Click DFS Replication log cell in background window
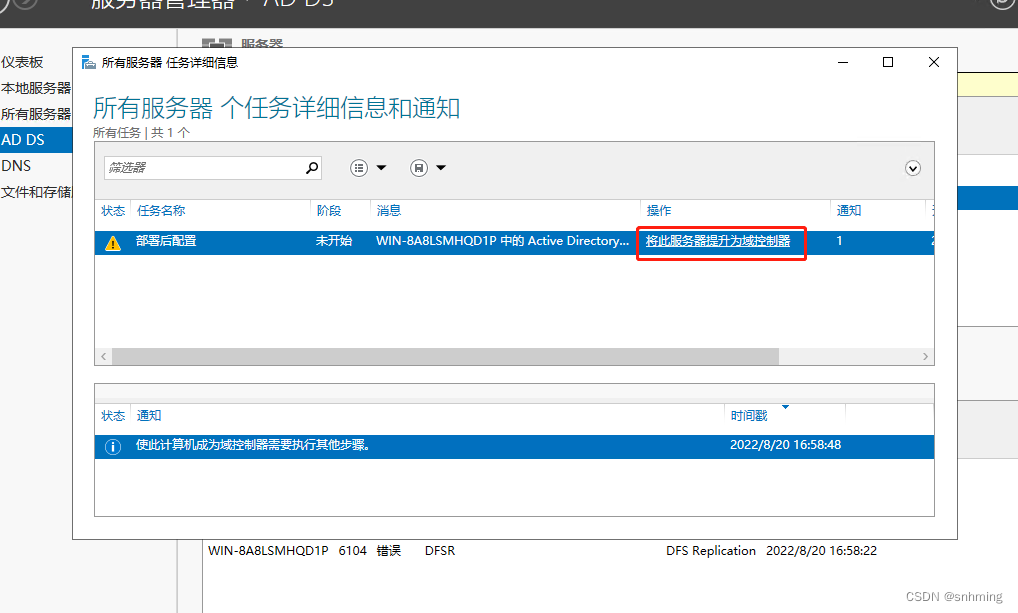1018x613 pixels. [x=711, y=551]
